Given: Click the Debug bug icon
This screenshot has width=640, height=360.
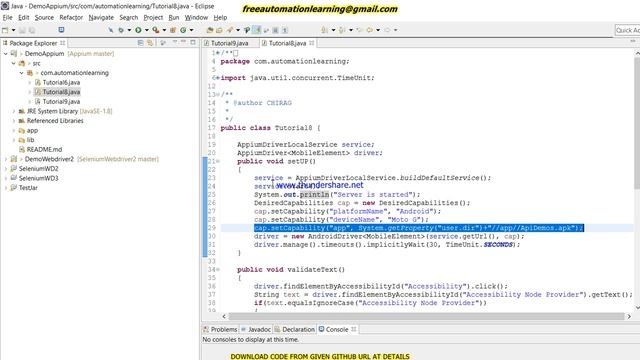Looking at the screenshot, I should 121,30.
